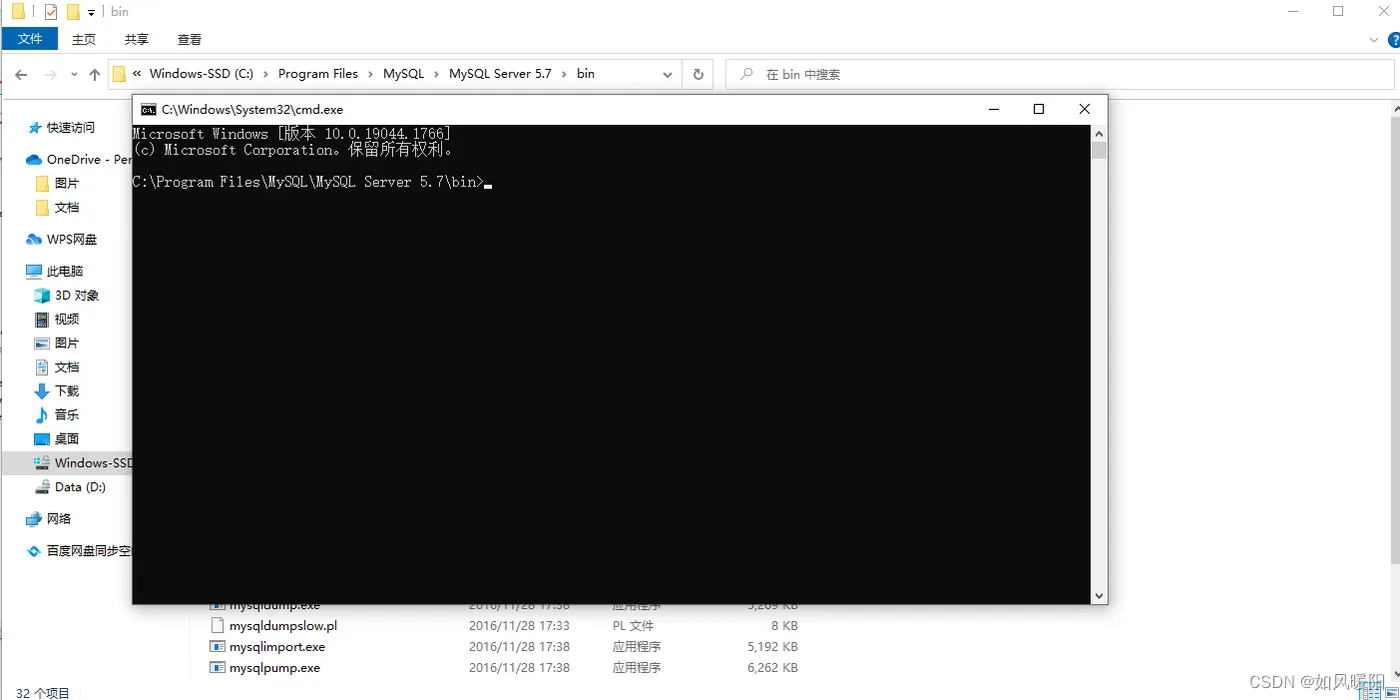Click Windows-SSD (C:) in address bar
The image size is (1400, 700).
201,74
